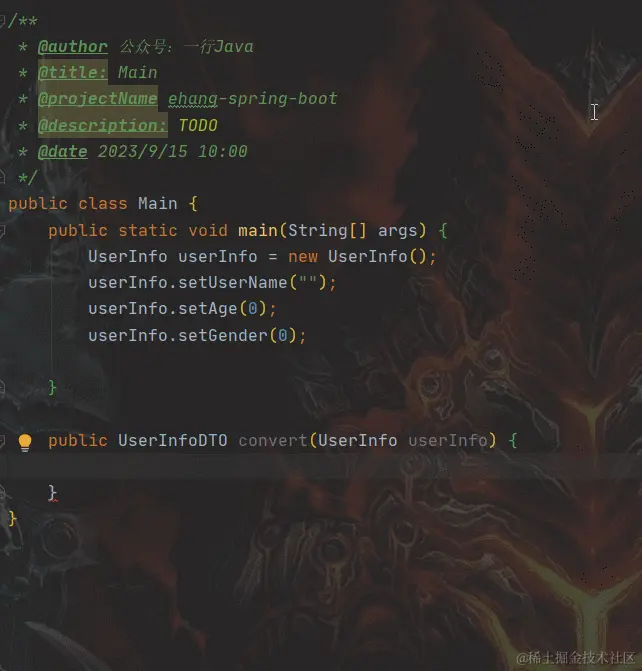Click the convert method name
Image resolution: width=642 pixels, height=671 pixels.
(273, 441)
